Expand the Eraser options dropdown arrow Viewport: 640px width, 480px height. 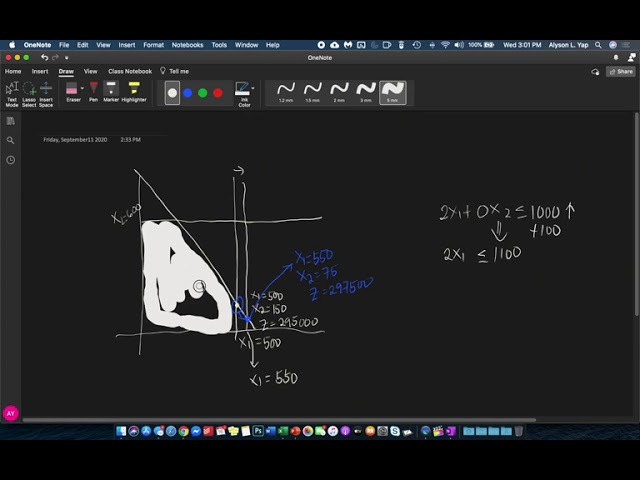pyautogui.click(x=82, y=88)
